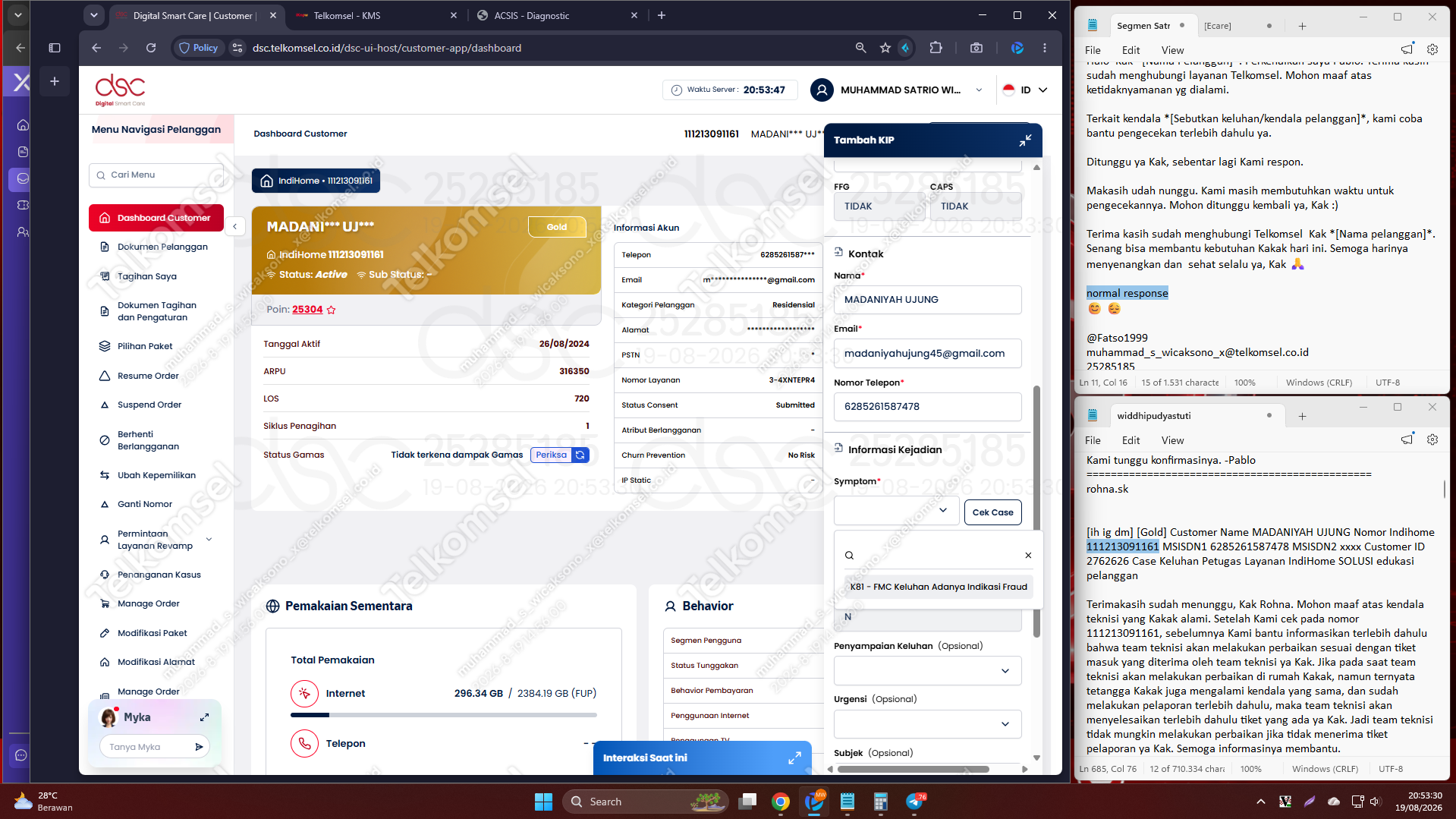Click the star icon next to Poin
The height and width of the screenshot is (819, 1456).
point(332,310)
